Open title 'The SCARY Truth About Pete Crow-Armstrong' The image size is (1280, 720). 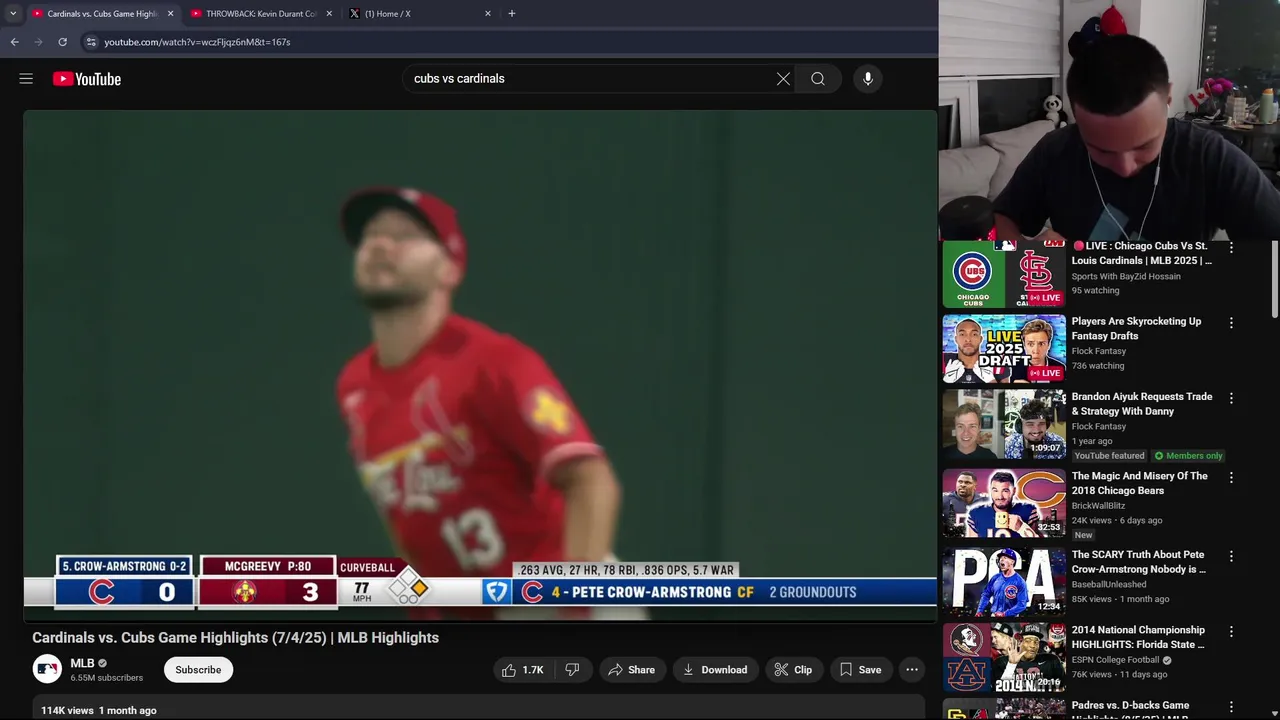click(x=1139, y=562)
